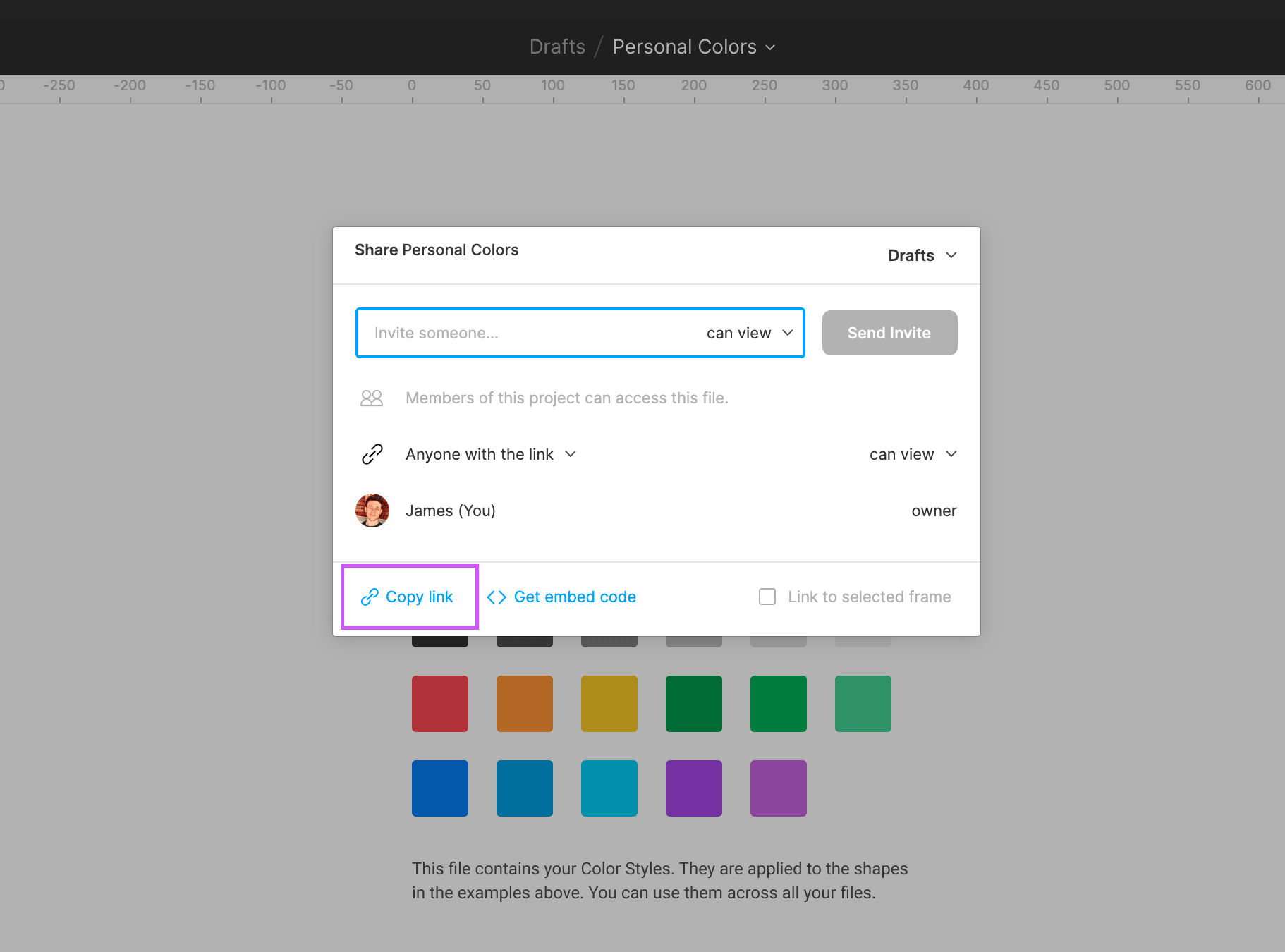Screen dimensions: 1285x952
Task: Select the steel blue color swatch
Action: [x=525, y=788]
